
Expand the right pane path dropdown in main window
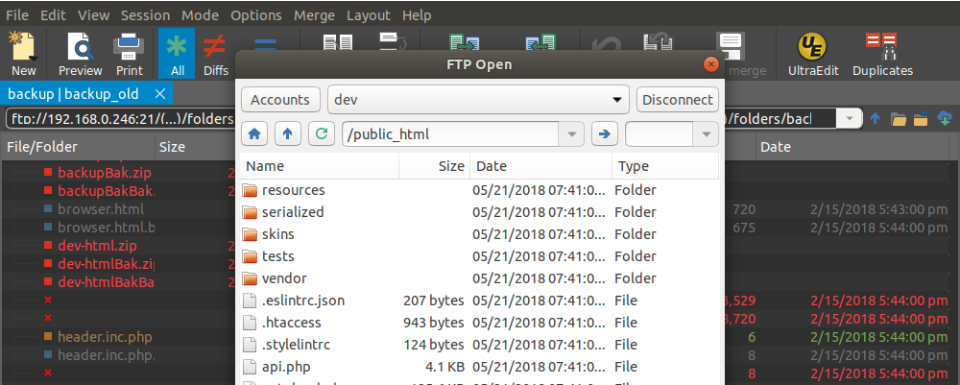tap(849, 118)
